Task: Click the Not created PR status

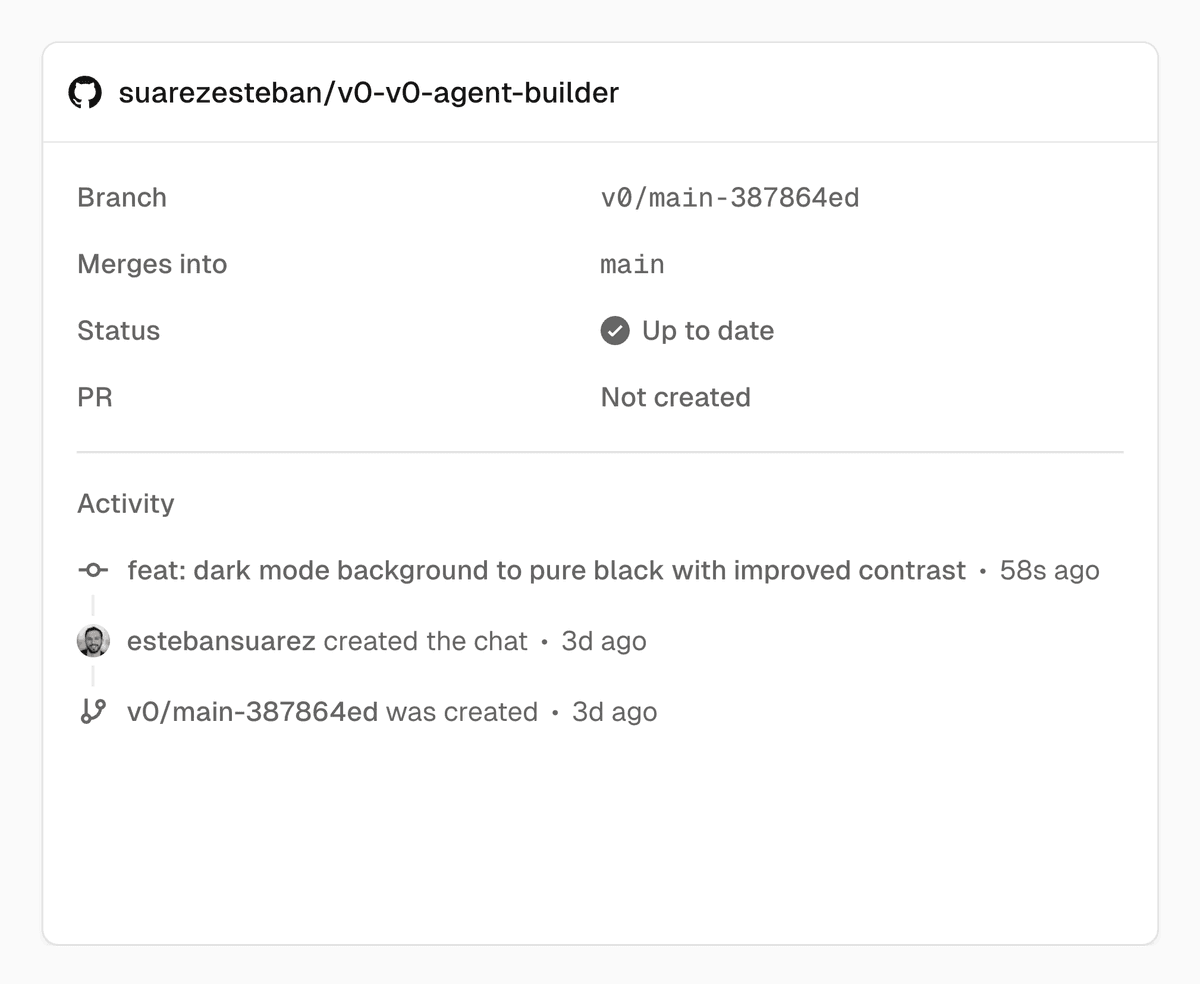Action: 675,397
